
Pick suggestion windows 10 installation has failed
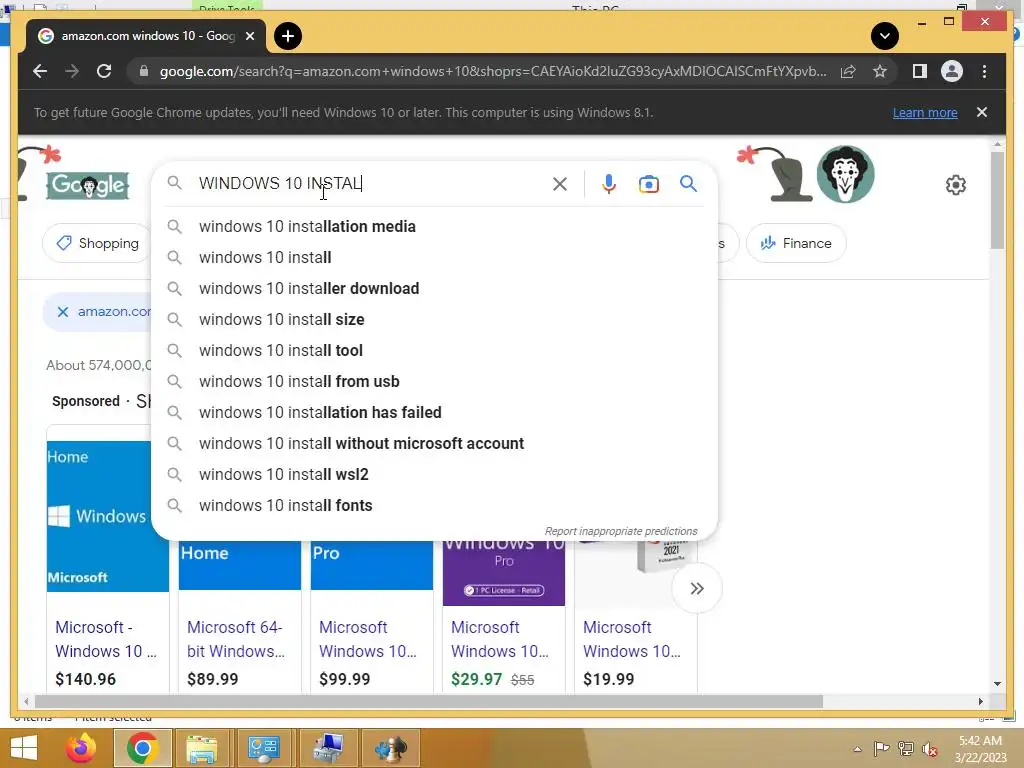click(x=434, y=413)
